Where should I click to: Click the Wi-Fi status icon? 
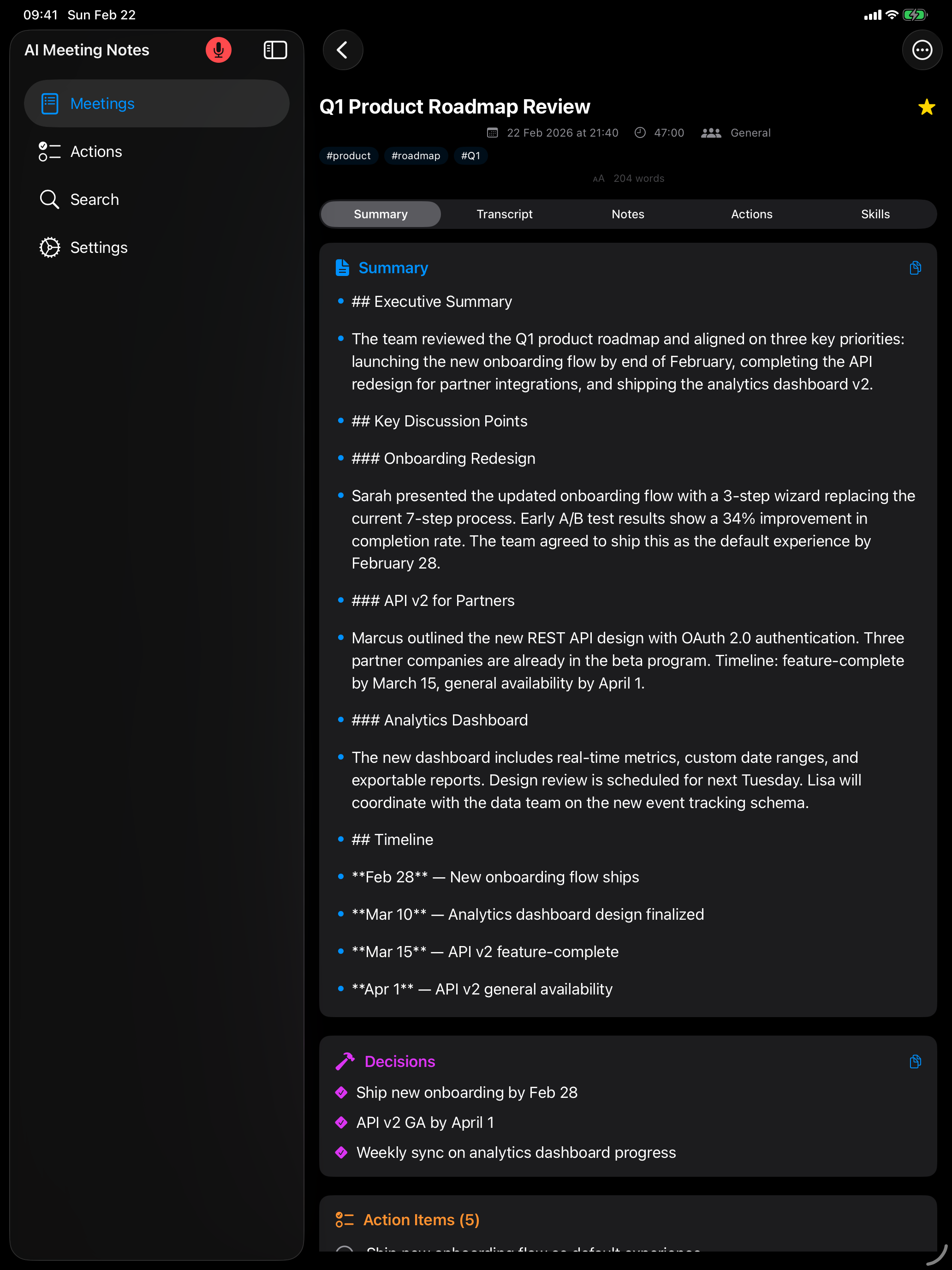(x=891, y=15)
